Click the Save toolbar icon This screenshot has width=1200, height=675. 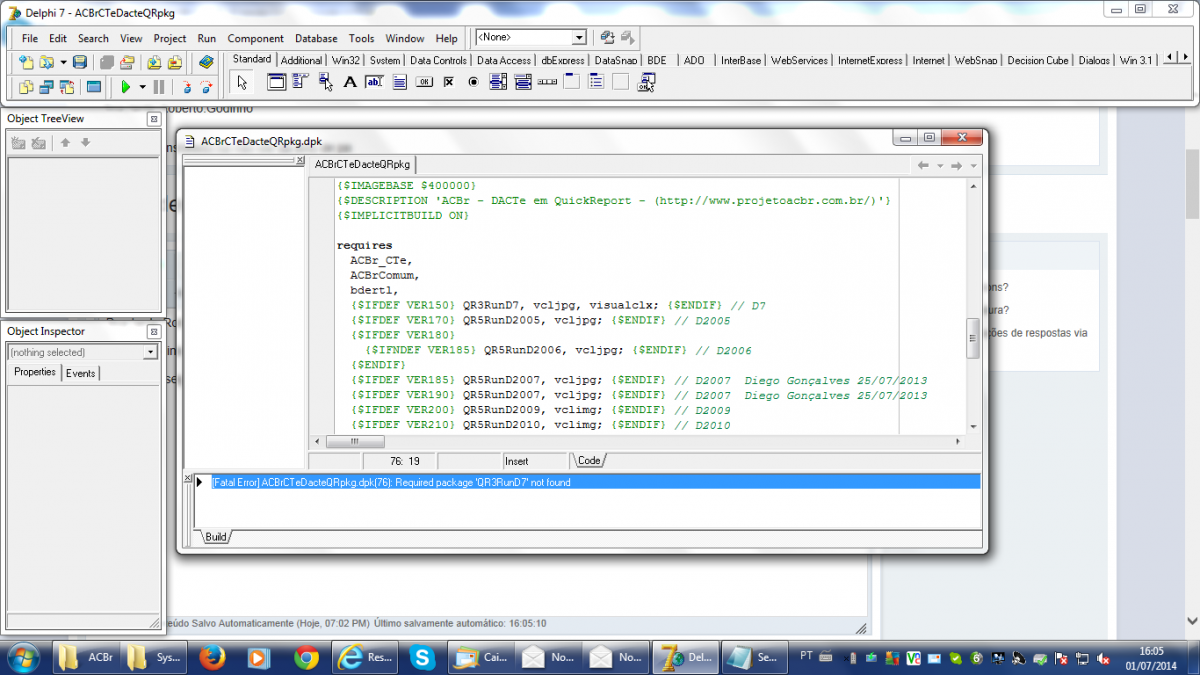point(80,62)
